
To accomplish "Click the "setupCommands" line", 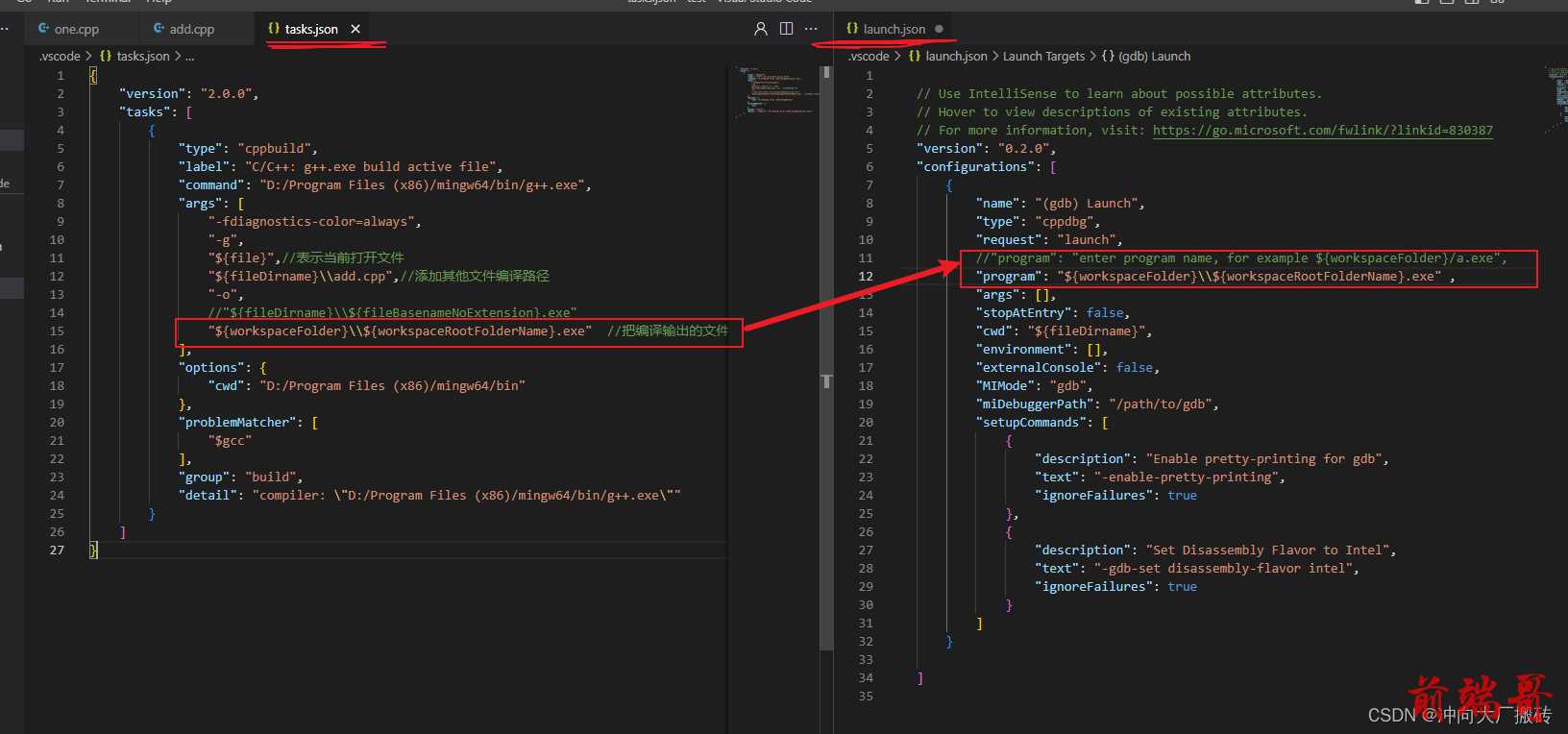I will (1041, 423).
